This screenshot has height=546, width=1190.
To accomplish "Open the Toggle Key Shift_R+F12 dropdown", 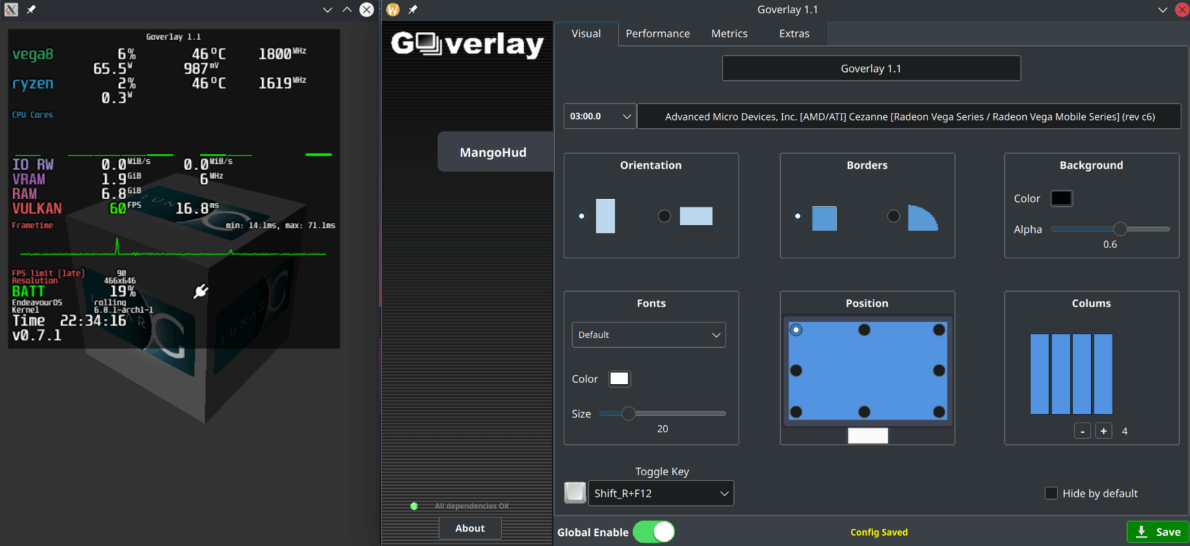I will [x=661, y=493].
